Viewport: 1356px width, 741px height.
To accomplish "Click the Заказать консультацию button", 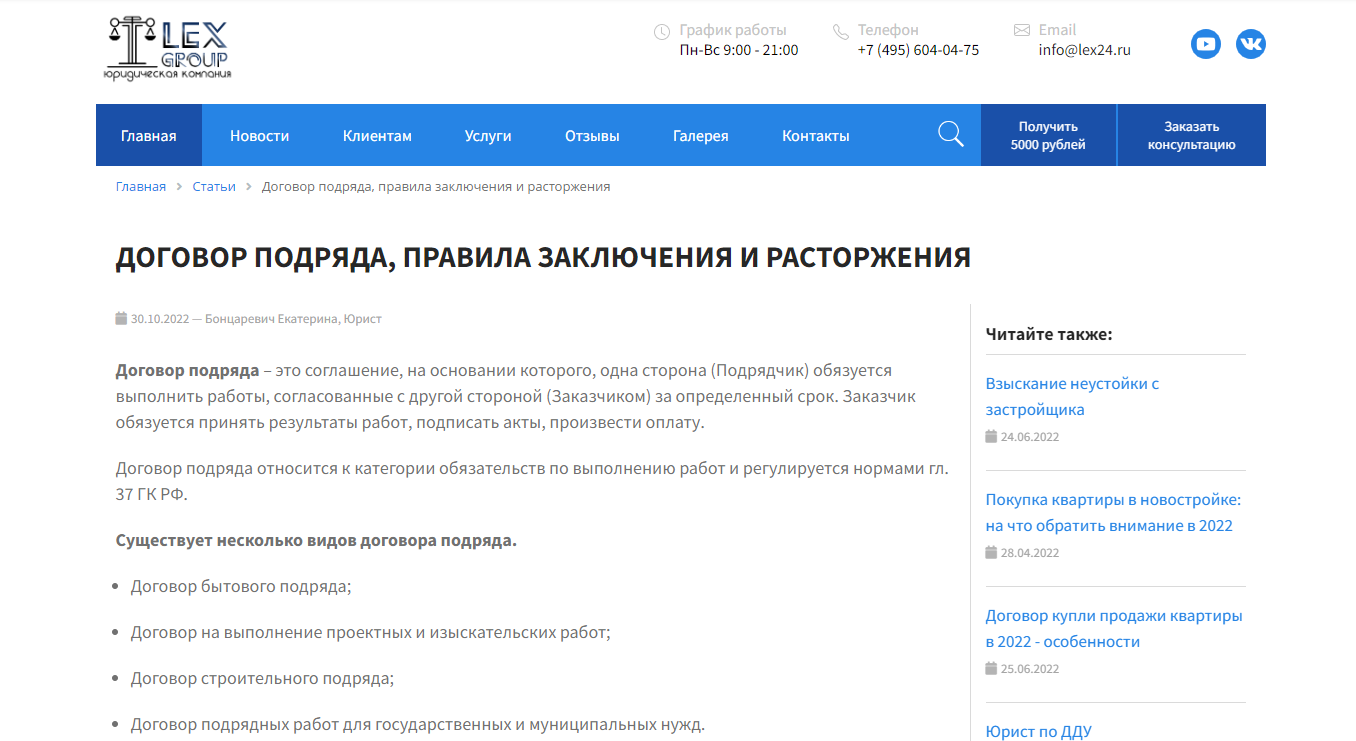I will click(1191, 135).
